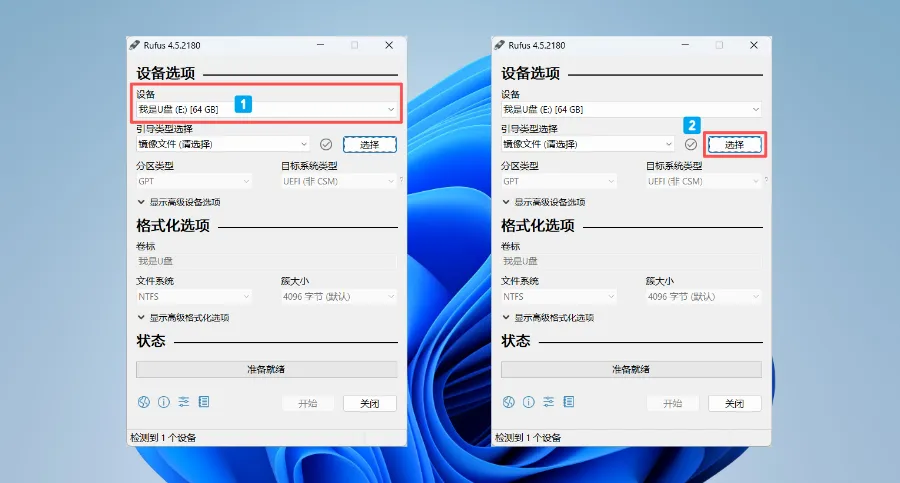Click 开始 button in left window
The height and width of the screenshot is (483, 900).
[x=308, y=403]
